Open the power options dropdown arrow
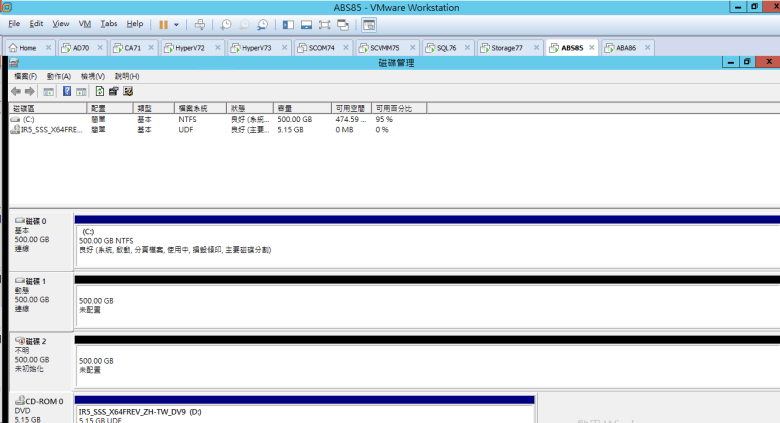780x423 pixels. coord(177,24)
